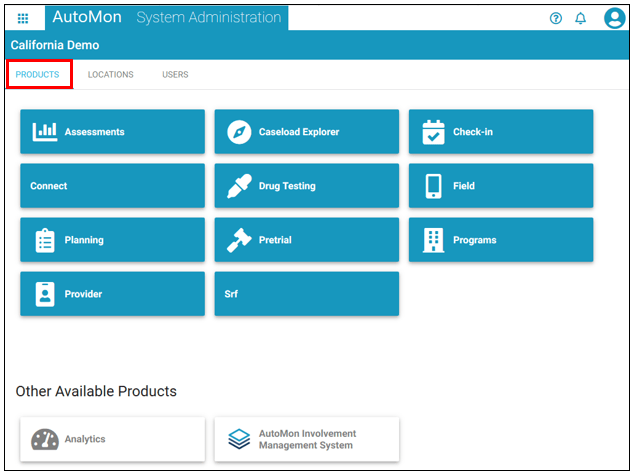Click the Caseload Explorer compass icon
This screenshot has width=636, height=473.
pyautogui.click(x=239, y=132)
